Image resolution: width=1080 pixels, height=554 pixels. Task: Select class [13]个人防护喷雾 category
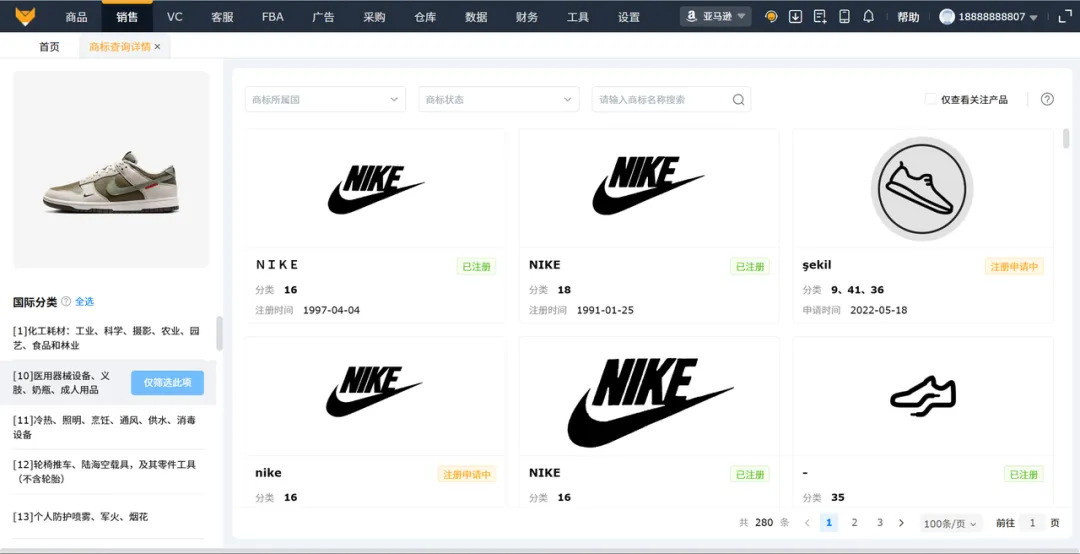(x=81, y=516)
